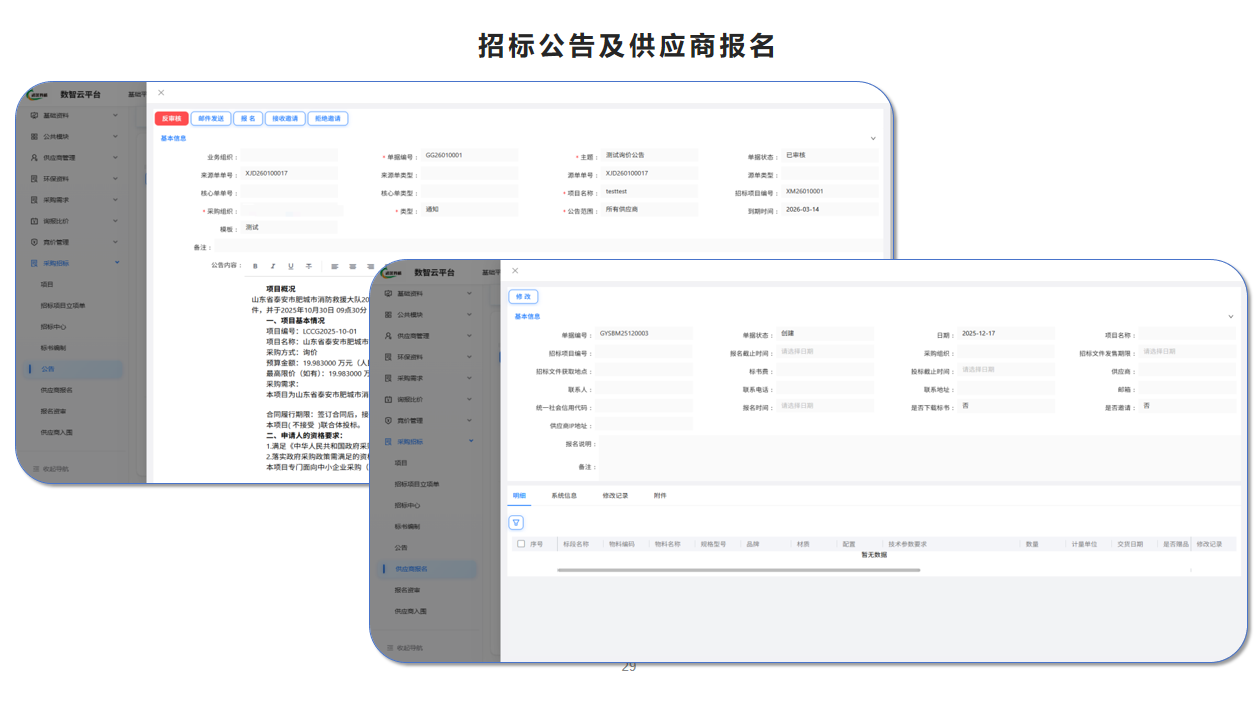Image resolution: width=1257 pixels, height=706 pixels.
Task: Click 公共模块 grid icon in back window
Action: 33,136
